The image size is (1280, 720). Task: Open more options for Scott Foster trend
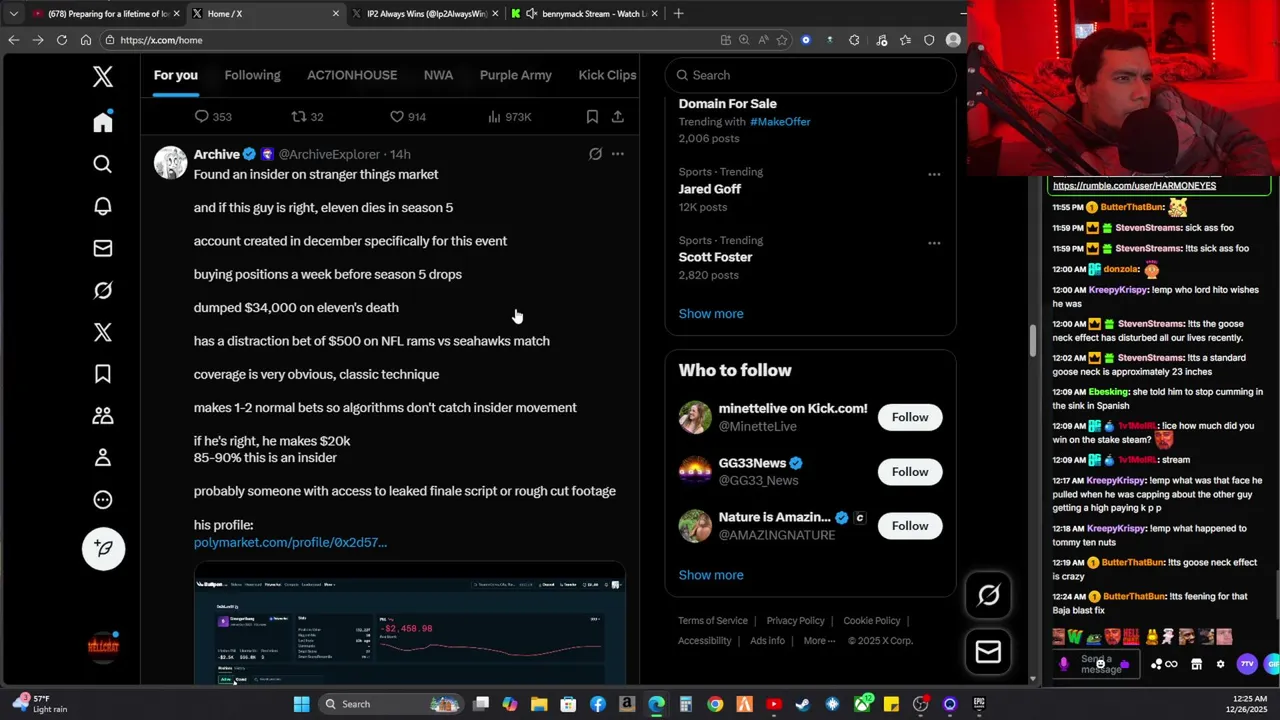[934, 243]
